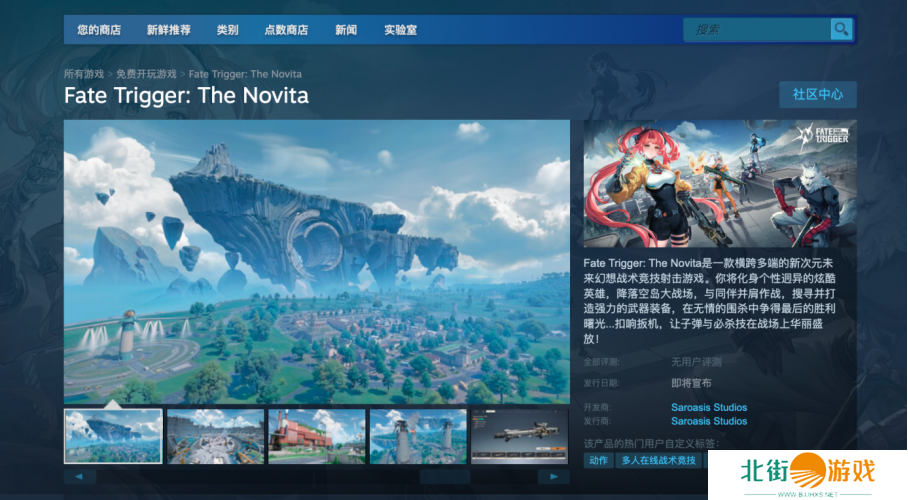908x500 pixels.
Task: Click the right arrow of screenshot strip
Action: point(554,477)
